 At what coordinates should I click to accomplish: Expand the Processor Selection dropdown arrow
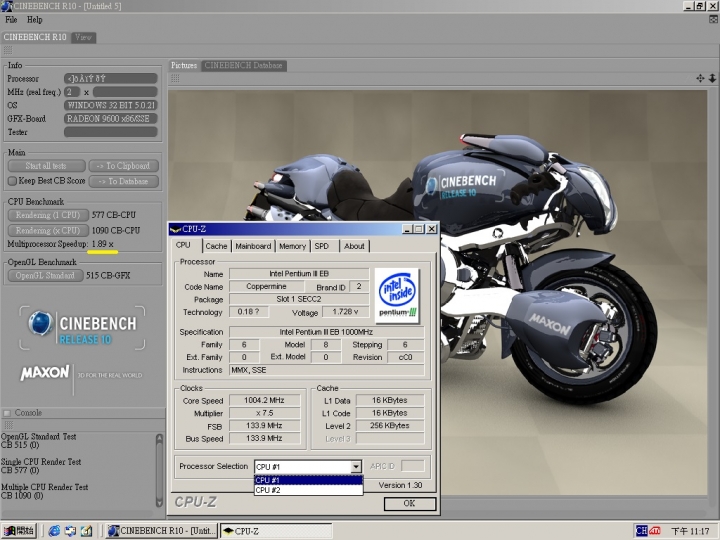point(356,467)
